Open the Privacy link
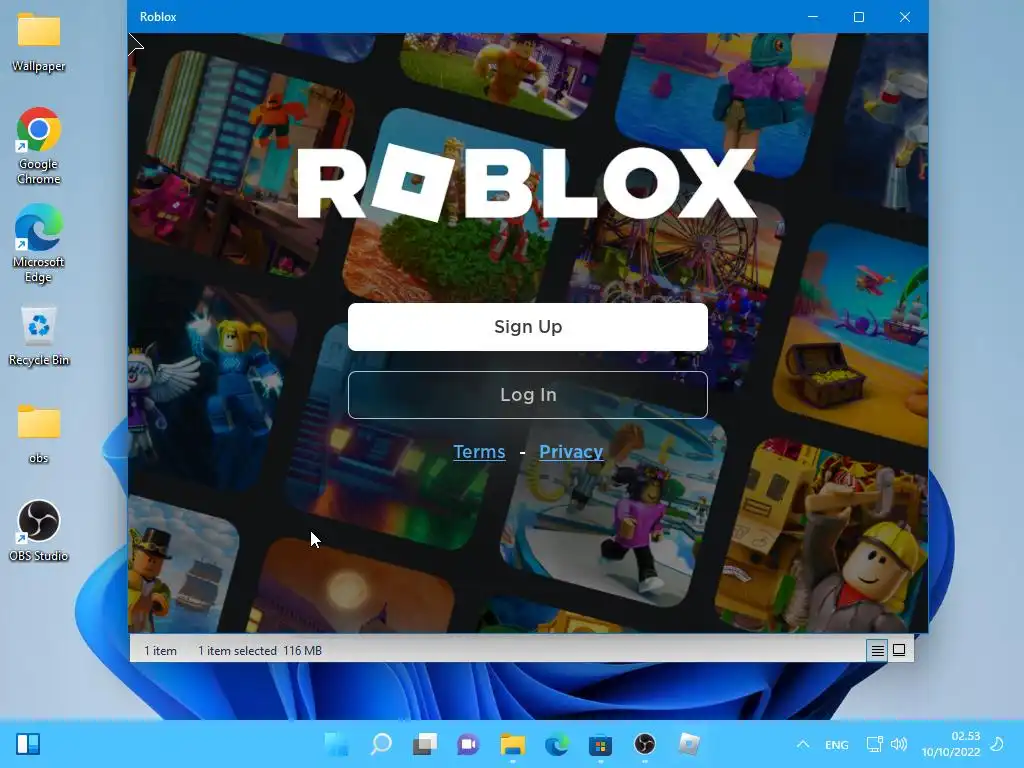The height and width of the screenshot is (768, 1024). tap(571, 452)
